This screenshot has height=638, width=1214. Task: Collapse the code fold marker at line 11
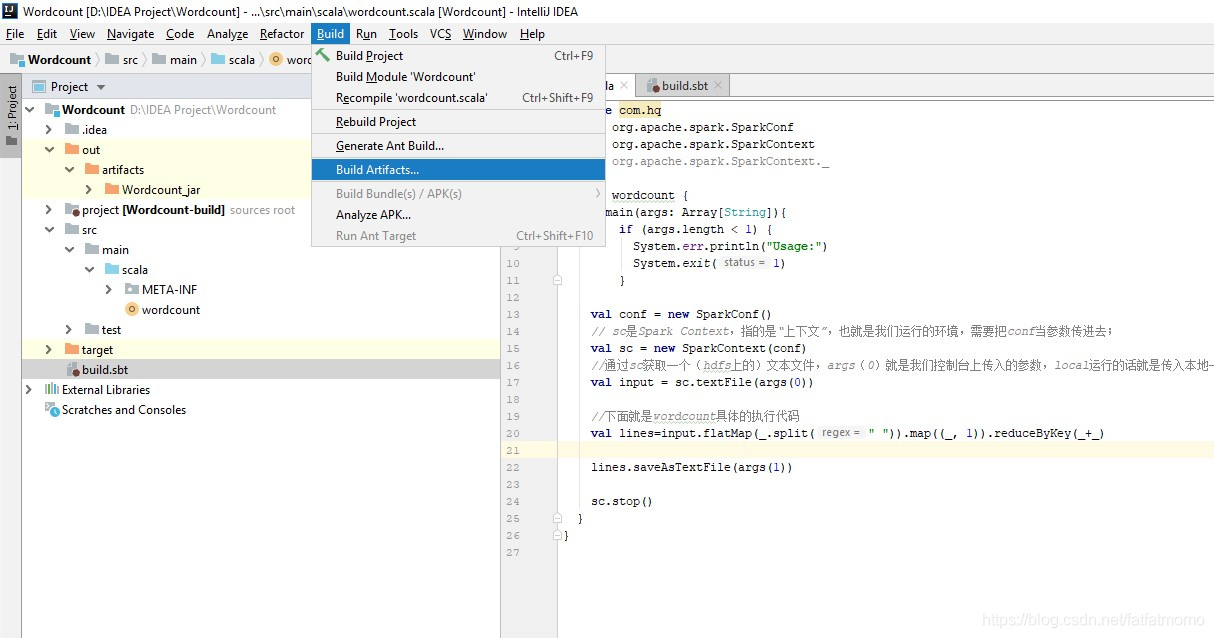pyautogui.click(x=557, y=281)
